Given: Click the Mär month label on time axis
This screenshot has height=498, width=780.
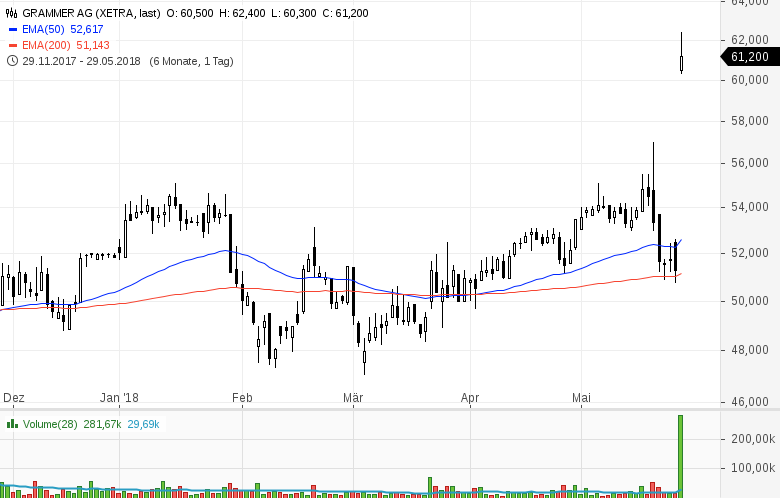Looking at the screenshot, I should click(x=353, y=398).
